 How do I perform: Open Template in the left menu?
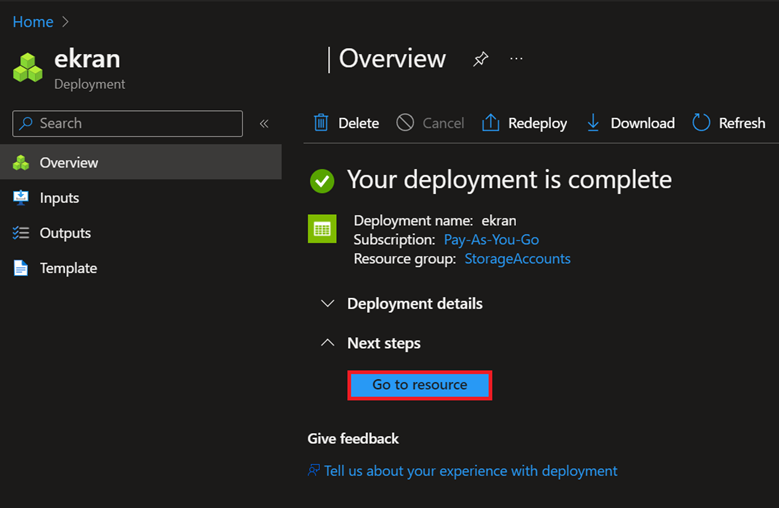pyautogui.click(x=68, y=268)
